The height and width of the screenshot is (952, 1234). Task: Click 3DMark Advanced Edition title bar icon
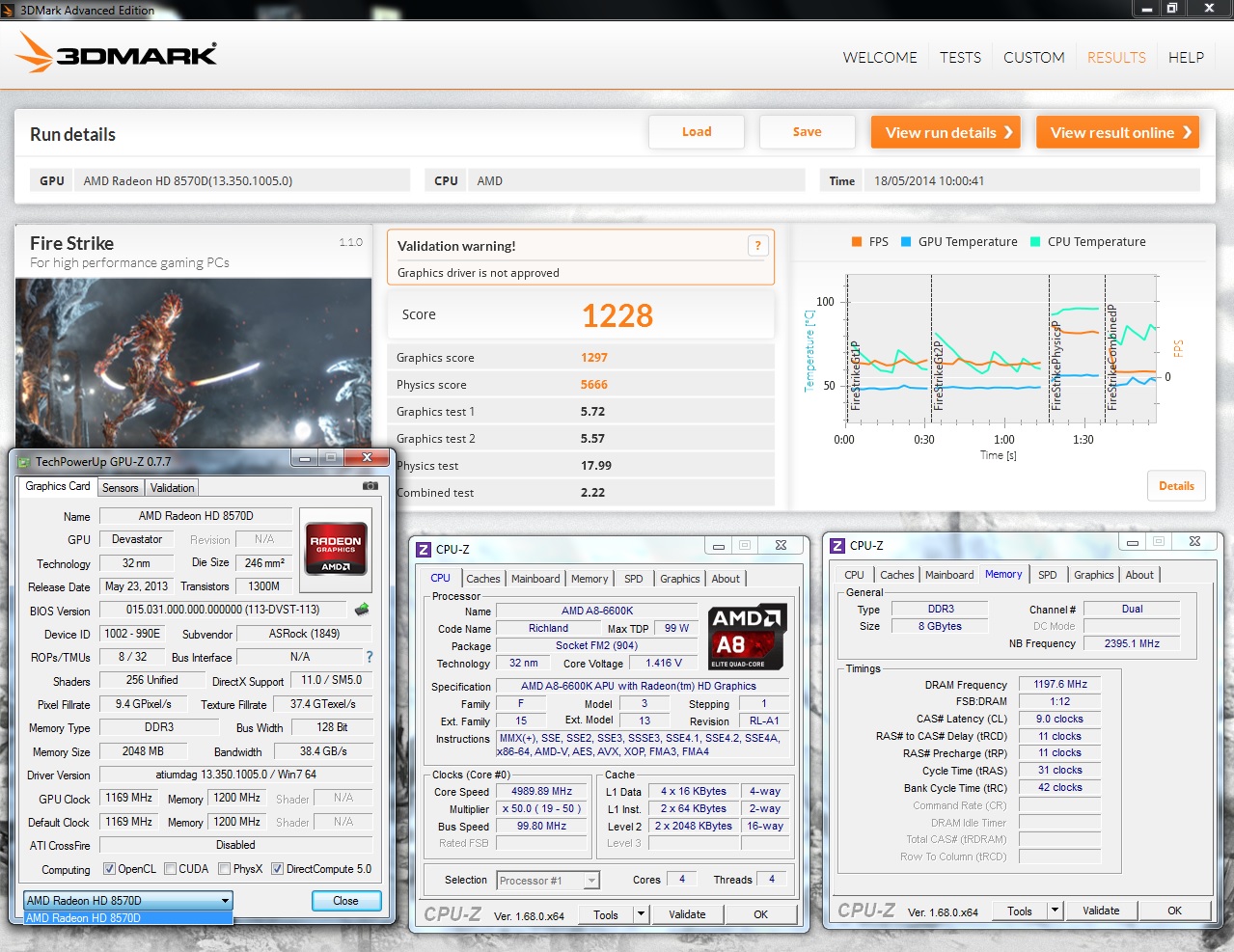(10, 10)
